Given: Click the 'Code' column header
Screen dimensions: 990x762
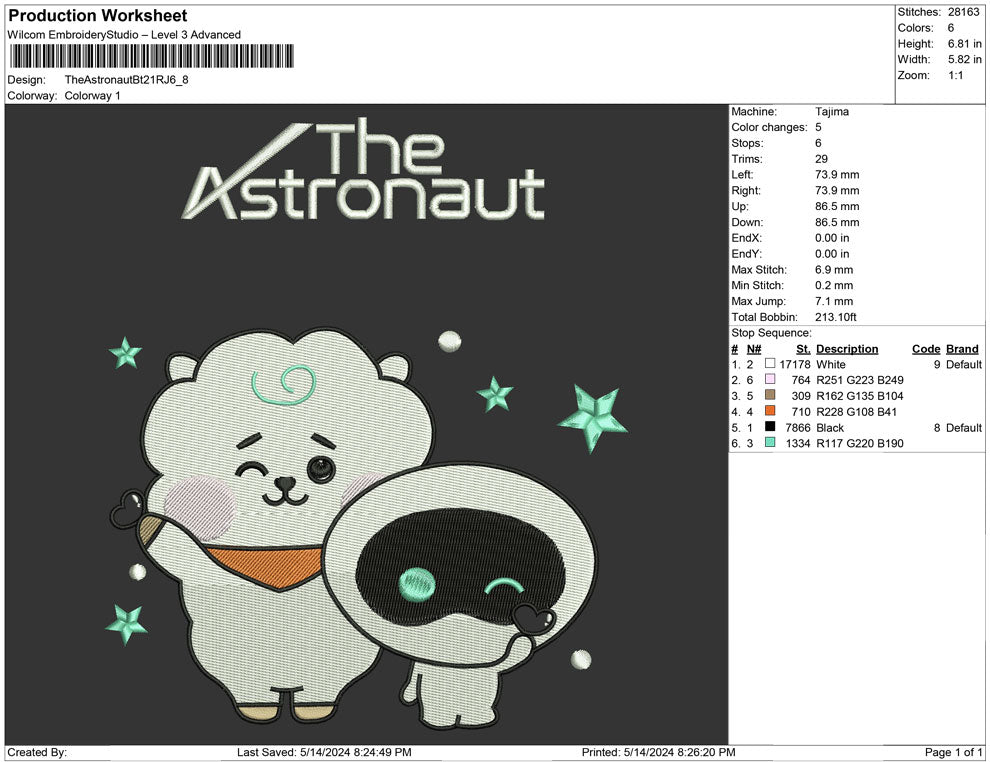Looking at the screenshot, I should click(926, 349).
